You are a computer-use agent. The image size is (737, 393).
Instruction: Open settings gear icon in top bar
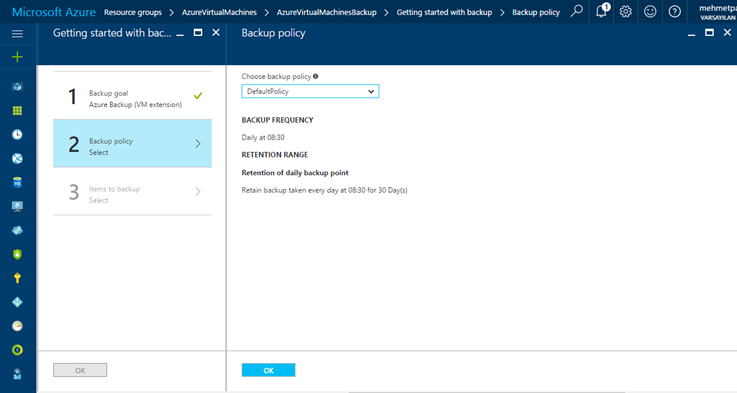point(626,11)
